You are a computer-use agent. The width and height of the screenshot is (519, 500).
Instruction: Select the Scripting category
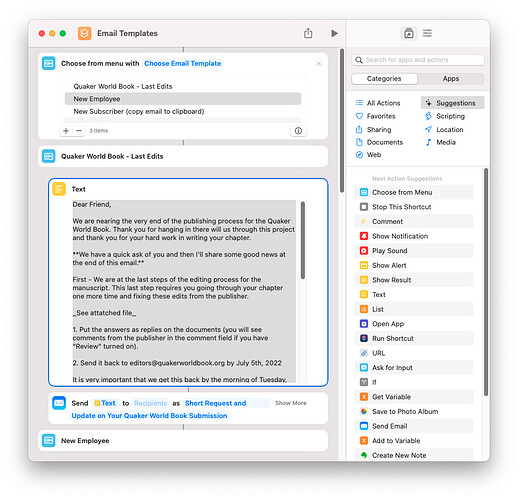tap(445, 116)
